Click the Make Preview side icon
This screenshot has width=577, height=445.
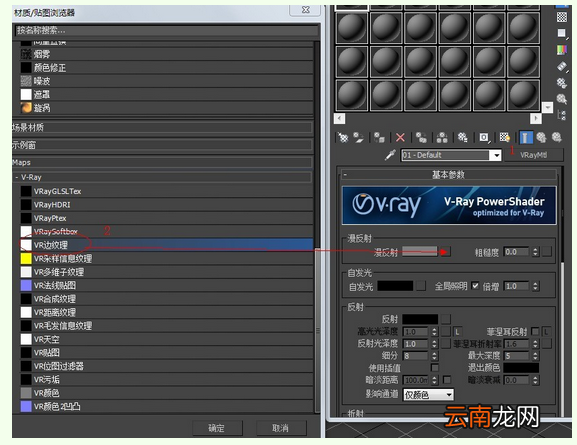click(562, 66)
